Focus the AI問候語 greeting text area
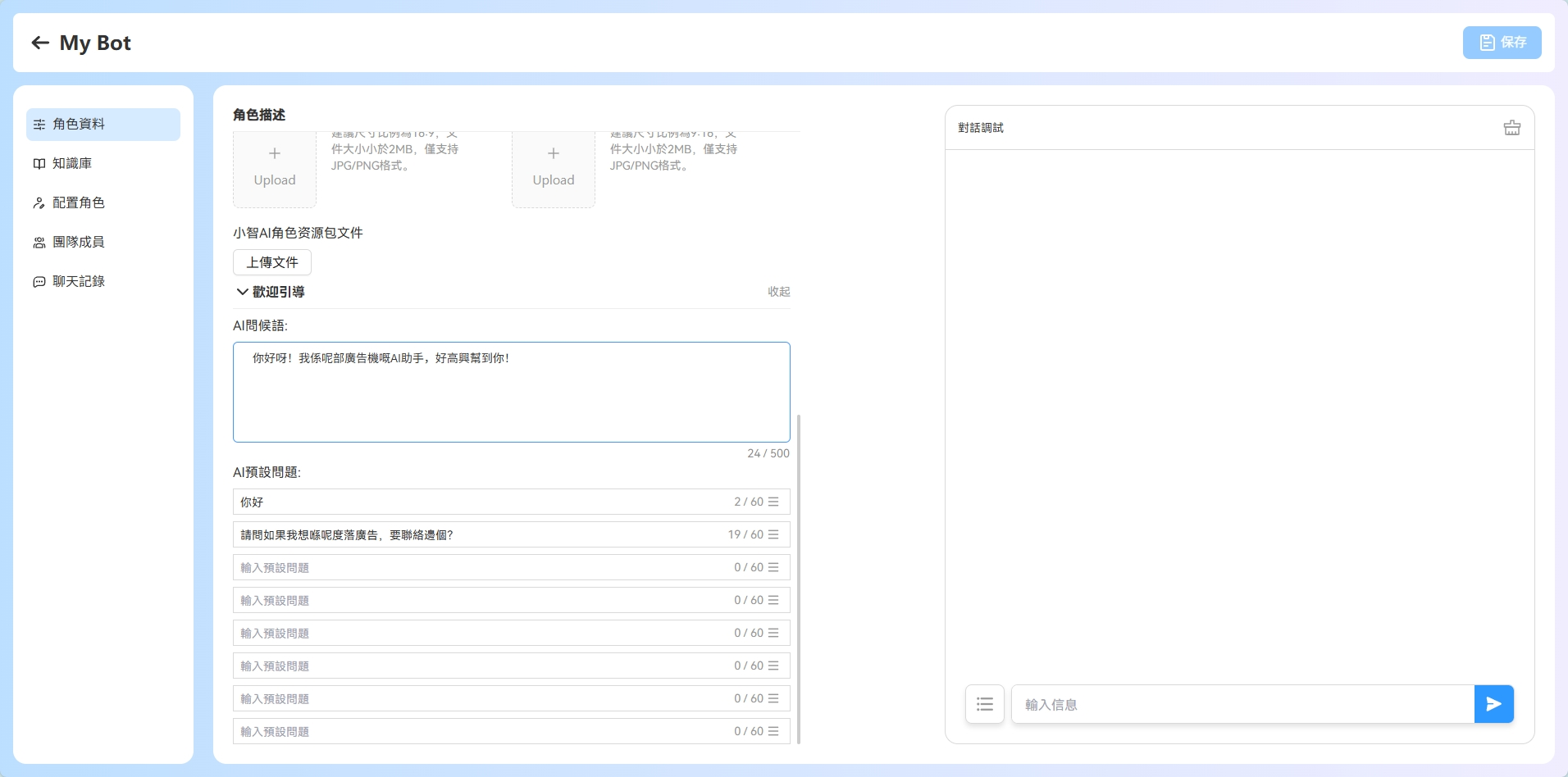Viewport: 1568px width, 777px height. [x=511, y=393]
